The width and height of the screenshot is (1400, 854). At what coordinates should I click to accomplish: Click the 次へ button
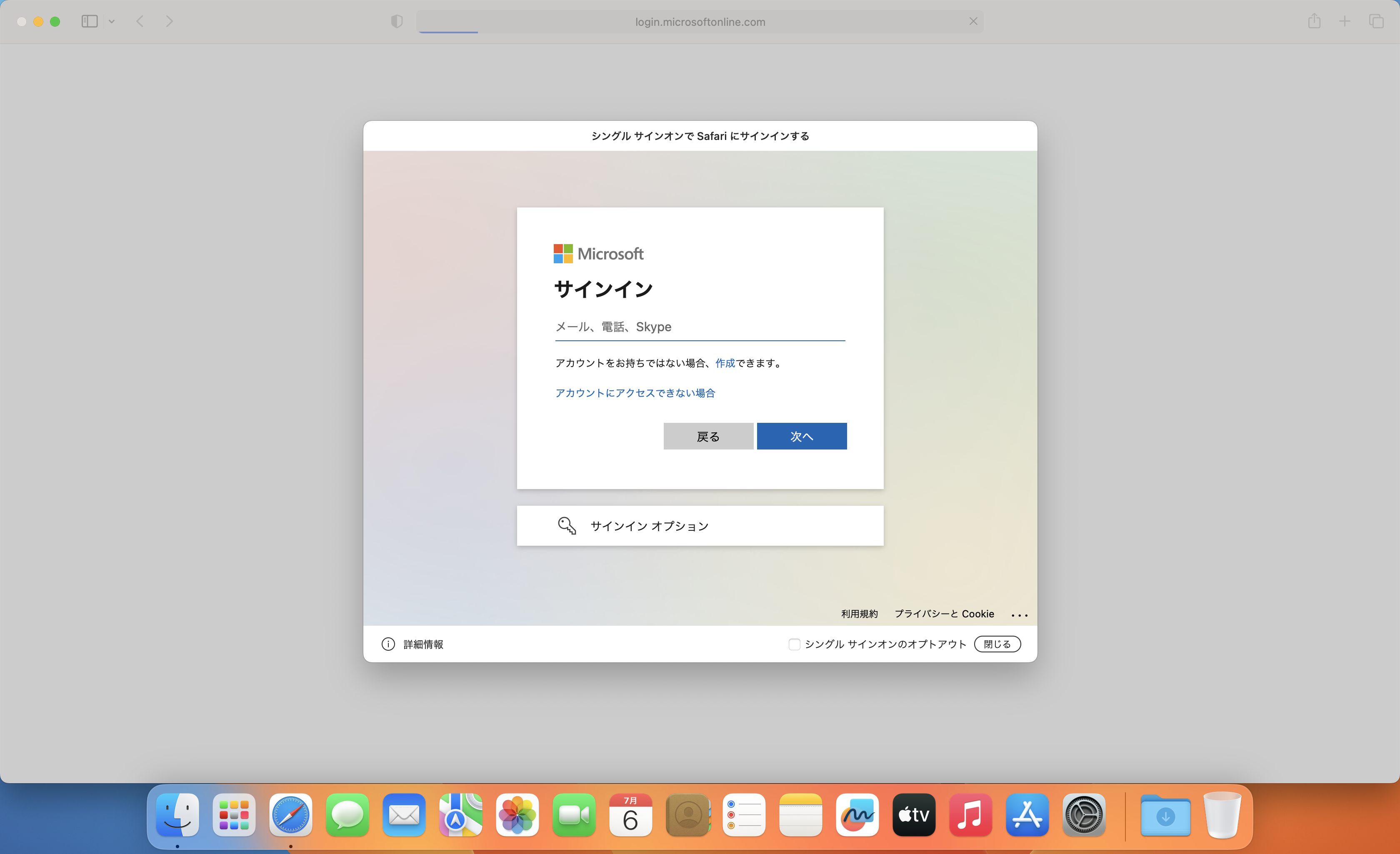tap(802, 437)
